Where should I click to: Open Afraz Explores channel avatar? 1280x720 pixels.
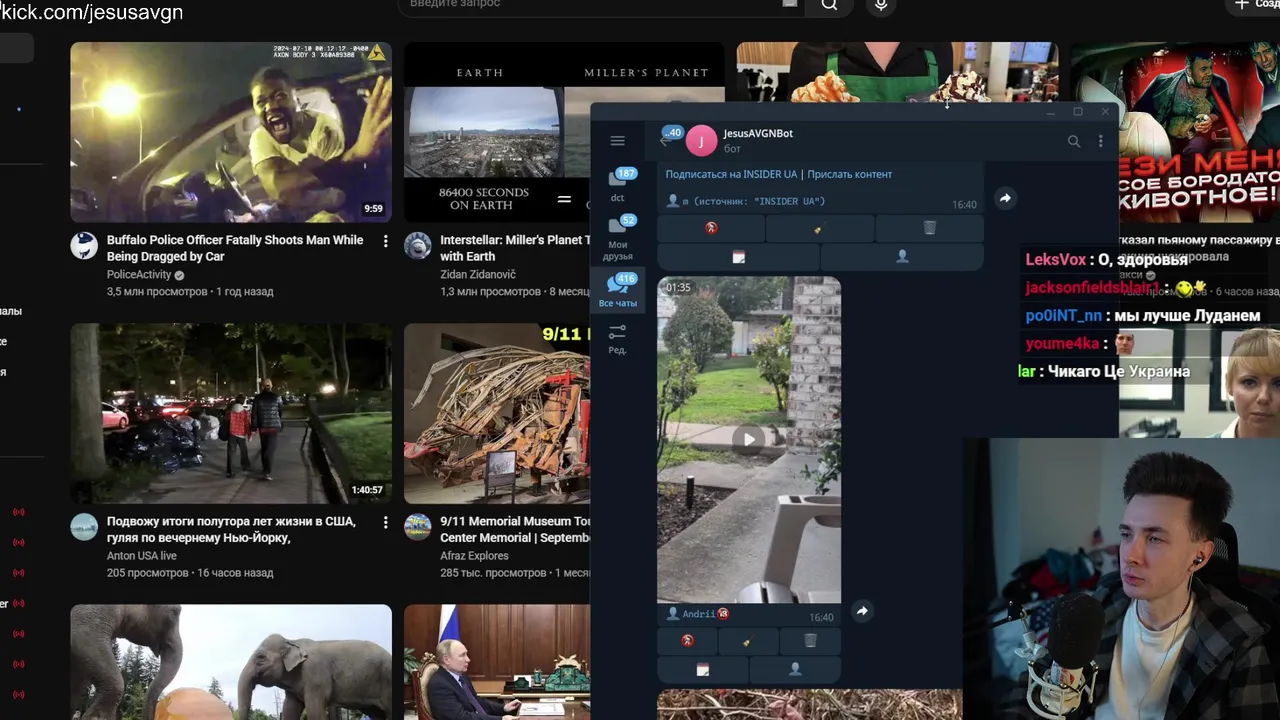click(418, 527)
